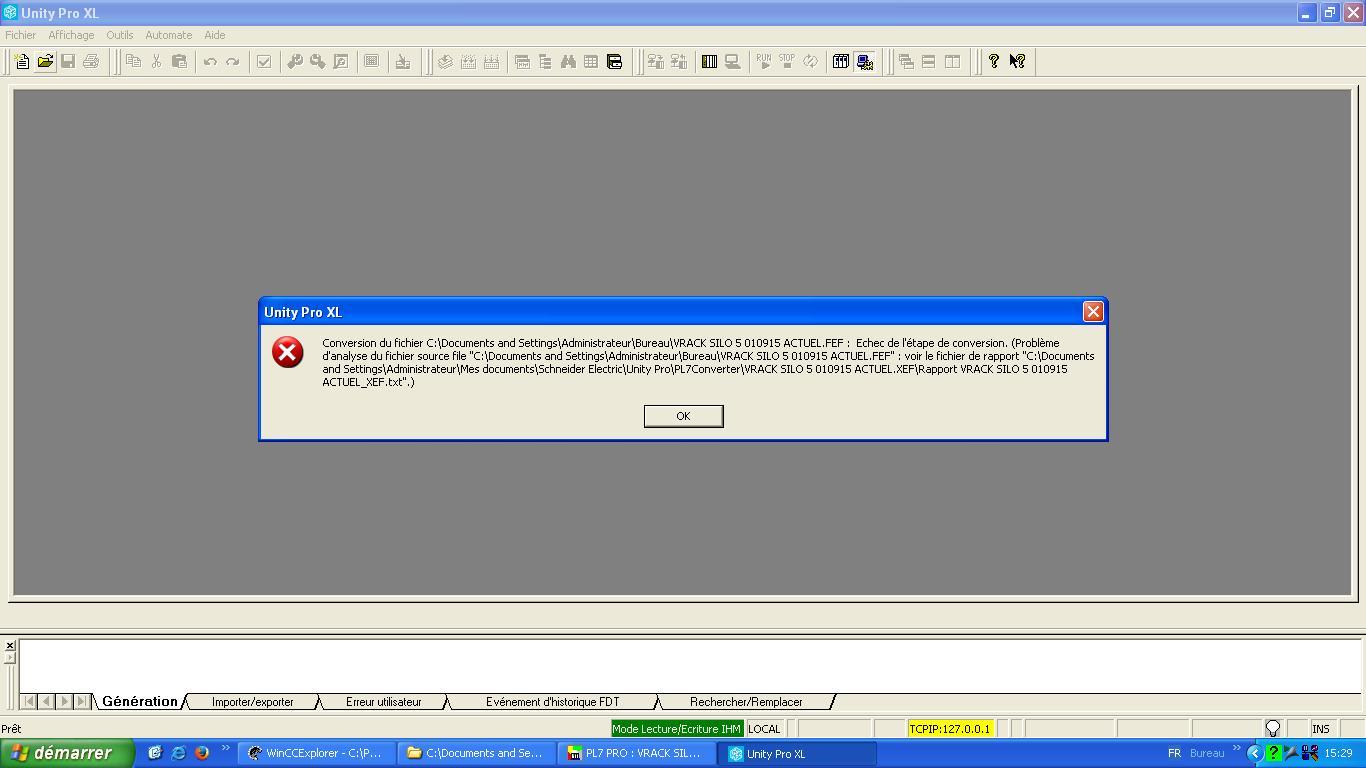Switch to the Importer/exporter output tab
This screenshot has width=1366, height=768.
[252, 702]
